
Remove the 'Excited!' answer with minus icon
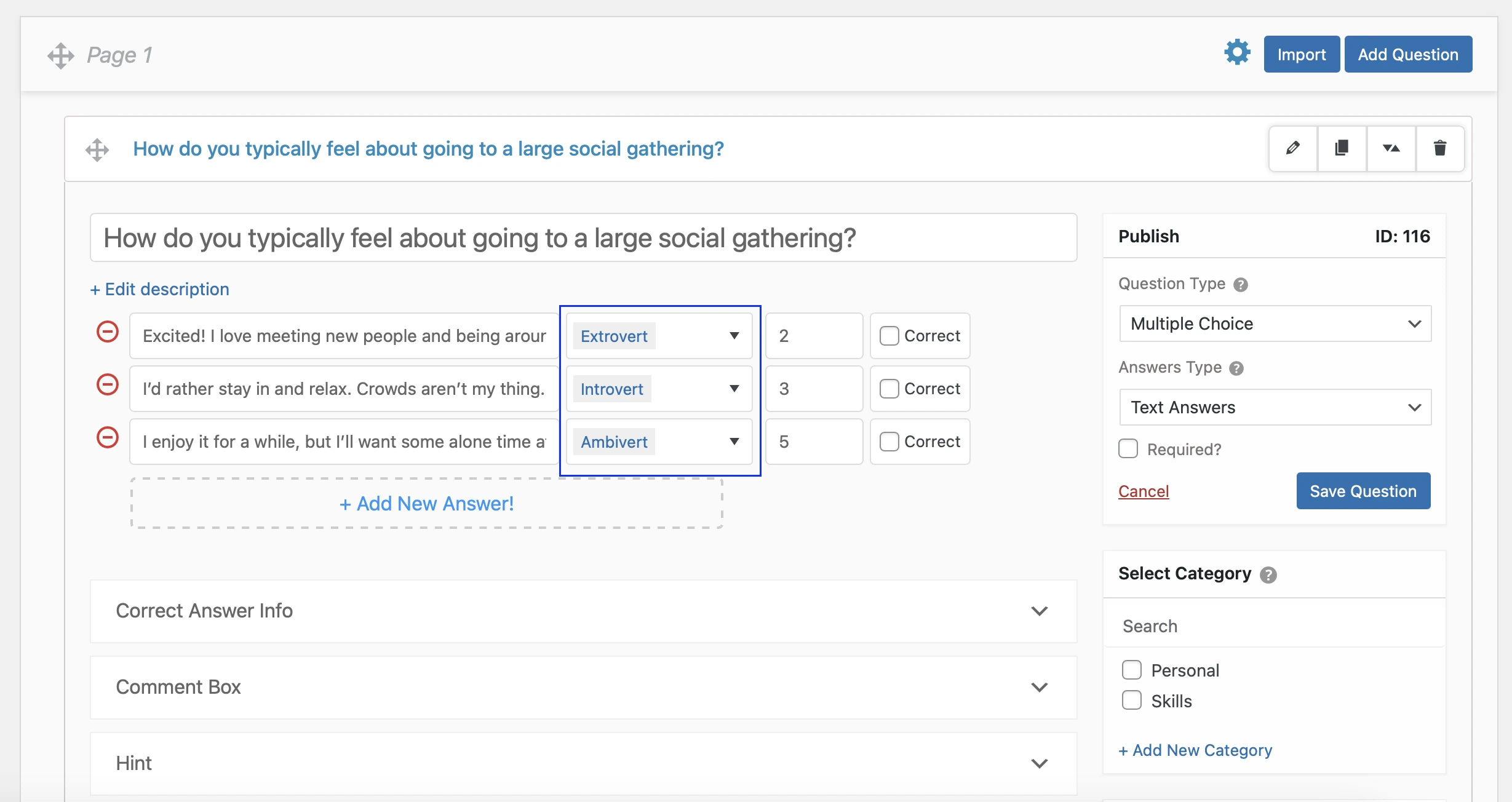[x=108, y=332]
